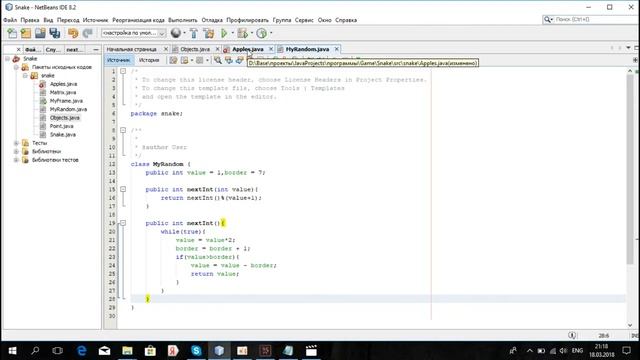Collapse code fold at line 19 nextInt method
The width and height of the screenshot is (640, 360).
pos(123,223)
